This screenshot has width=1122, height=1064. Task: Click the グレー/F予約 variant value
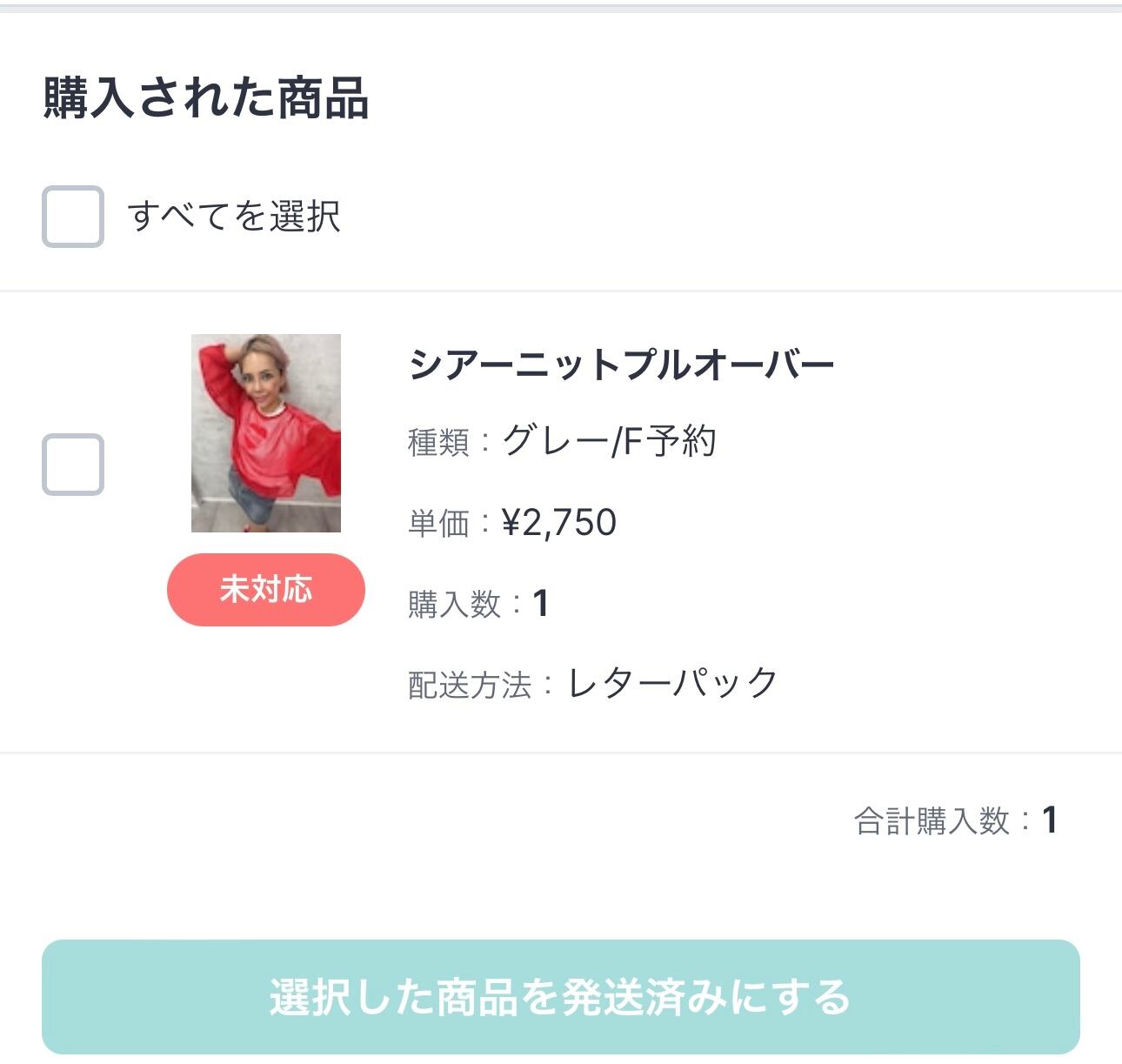coord(609,441)
